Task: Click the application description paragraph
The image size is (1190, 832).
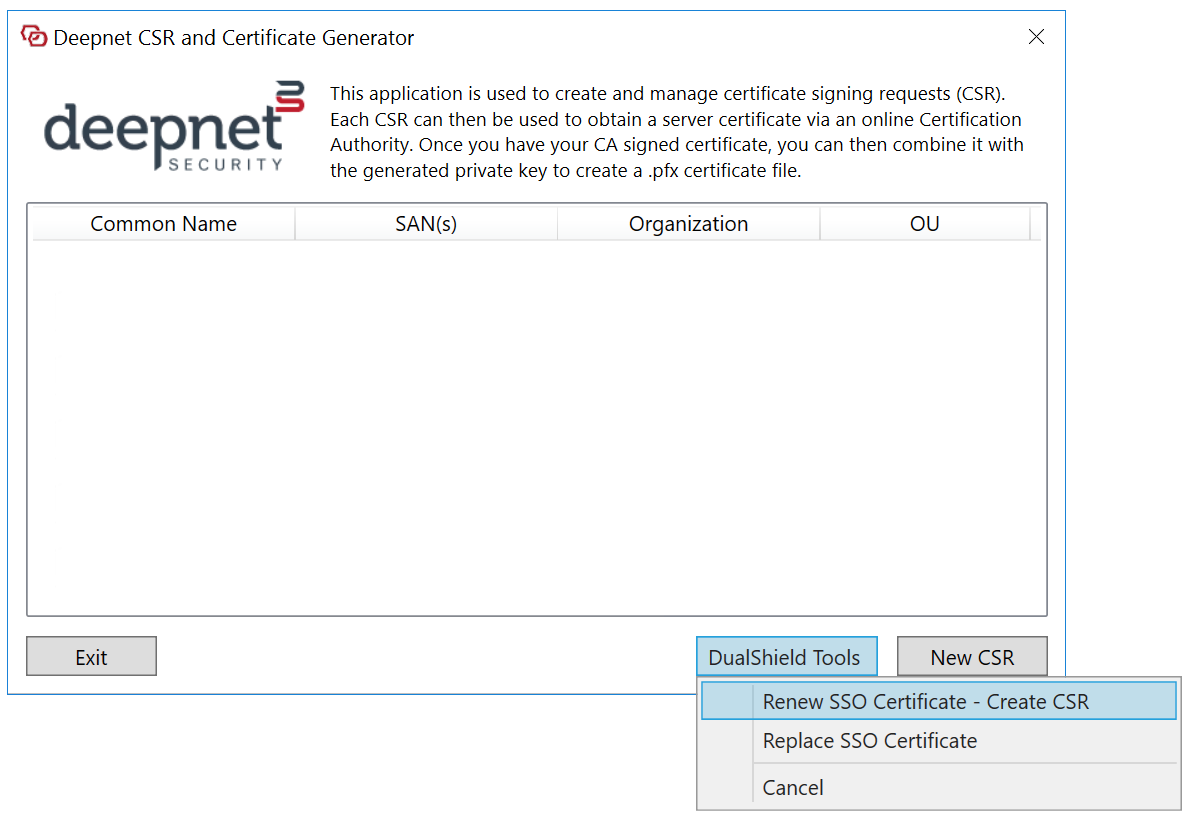Action: pos(676,132)
